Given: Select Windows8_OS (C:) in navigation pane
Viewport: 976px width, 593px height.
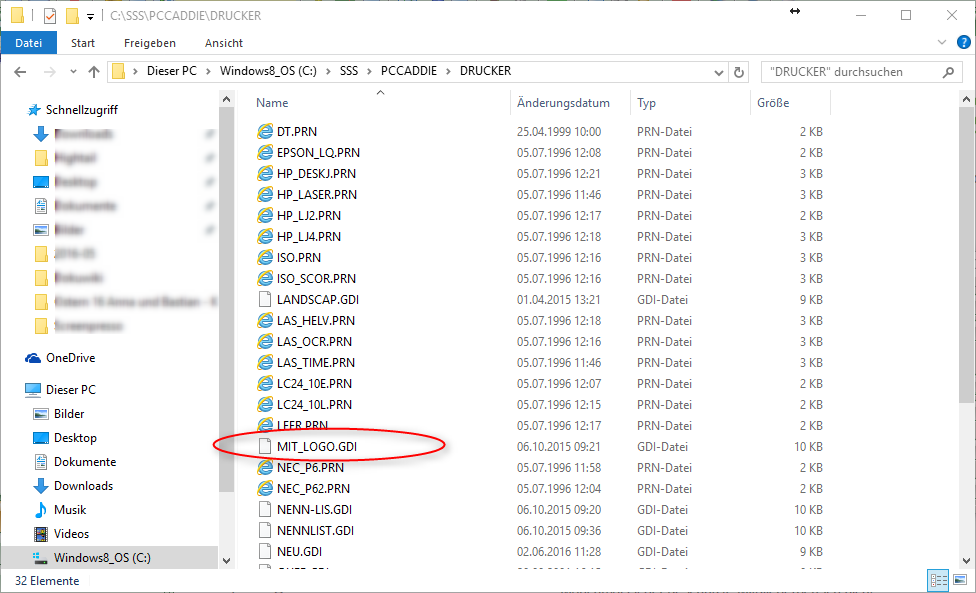Looking at the screenshot, I should (x=110, y=558).
